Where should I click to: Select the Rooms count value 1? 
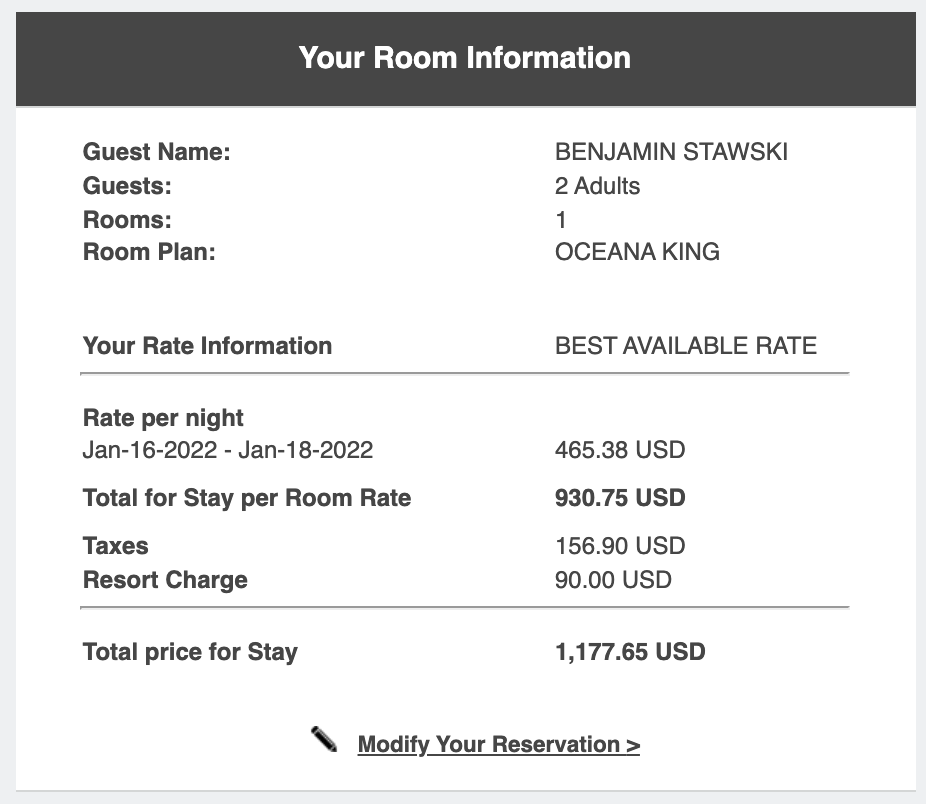coord(562,219)
